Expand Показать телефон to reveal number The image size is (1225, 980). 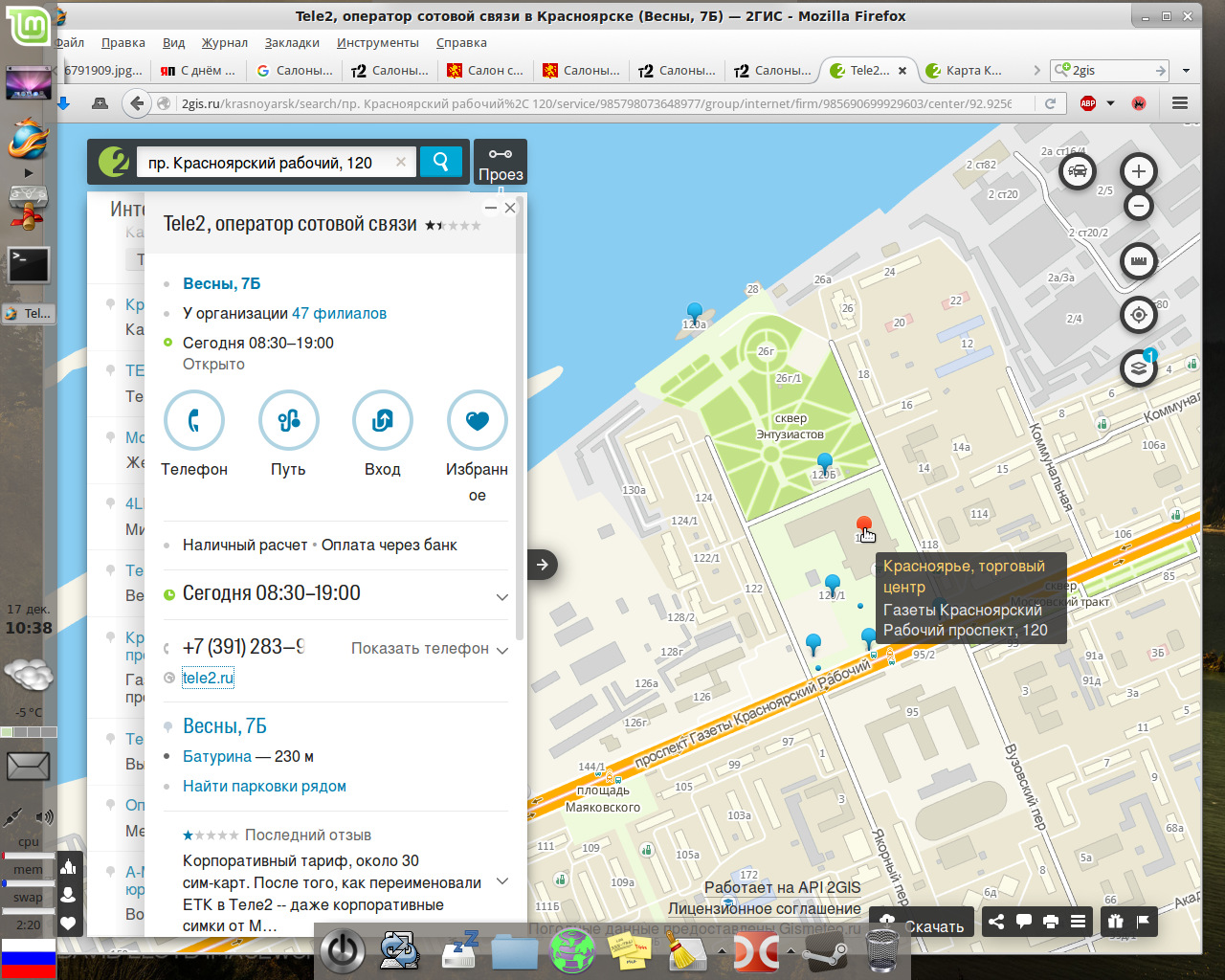coord(430,649)
